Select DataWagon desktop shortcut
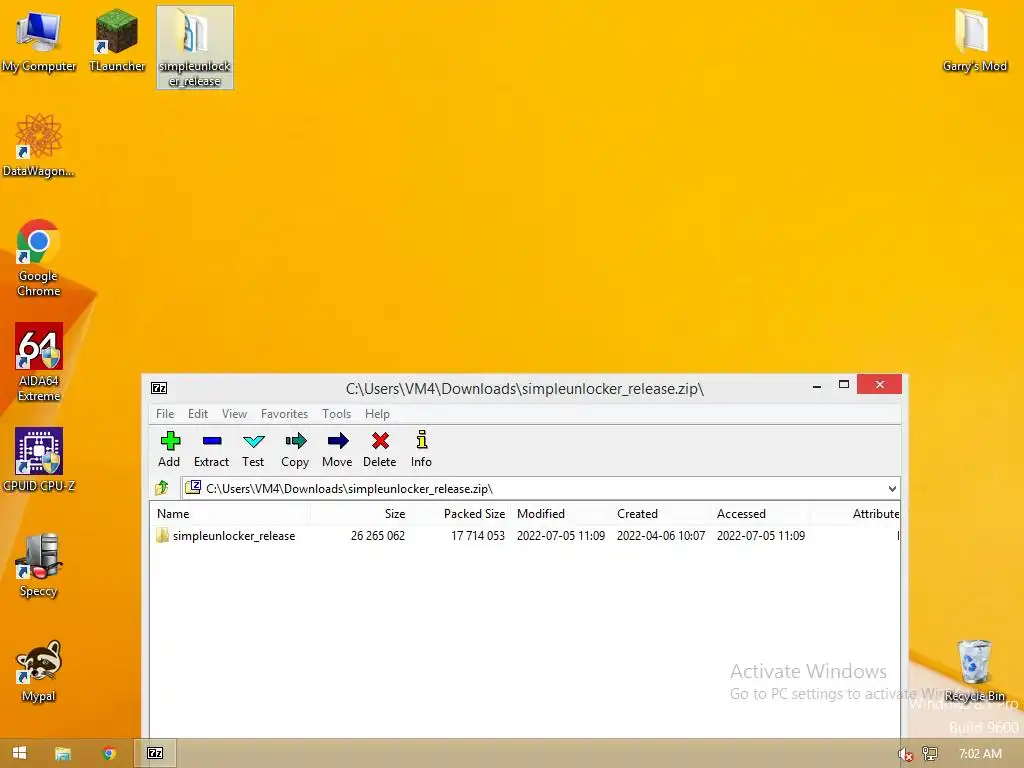Viewport: 1024px width, 768px height. [39, 146]
